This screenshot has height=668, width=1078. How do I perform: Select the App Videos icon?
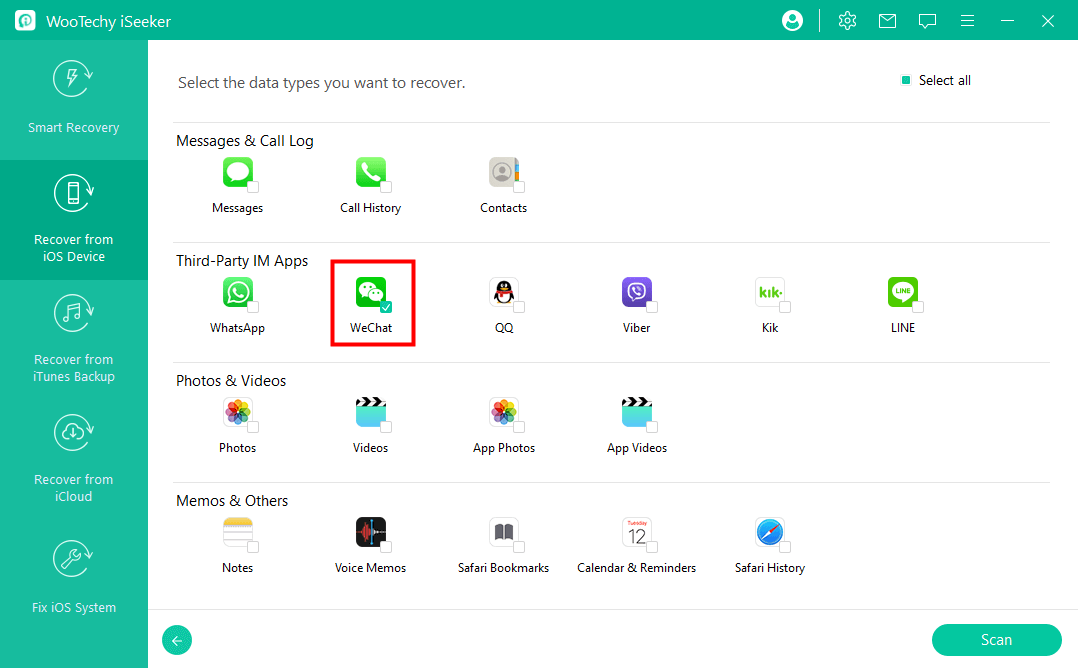[x=637, y=412]
